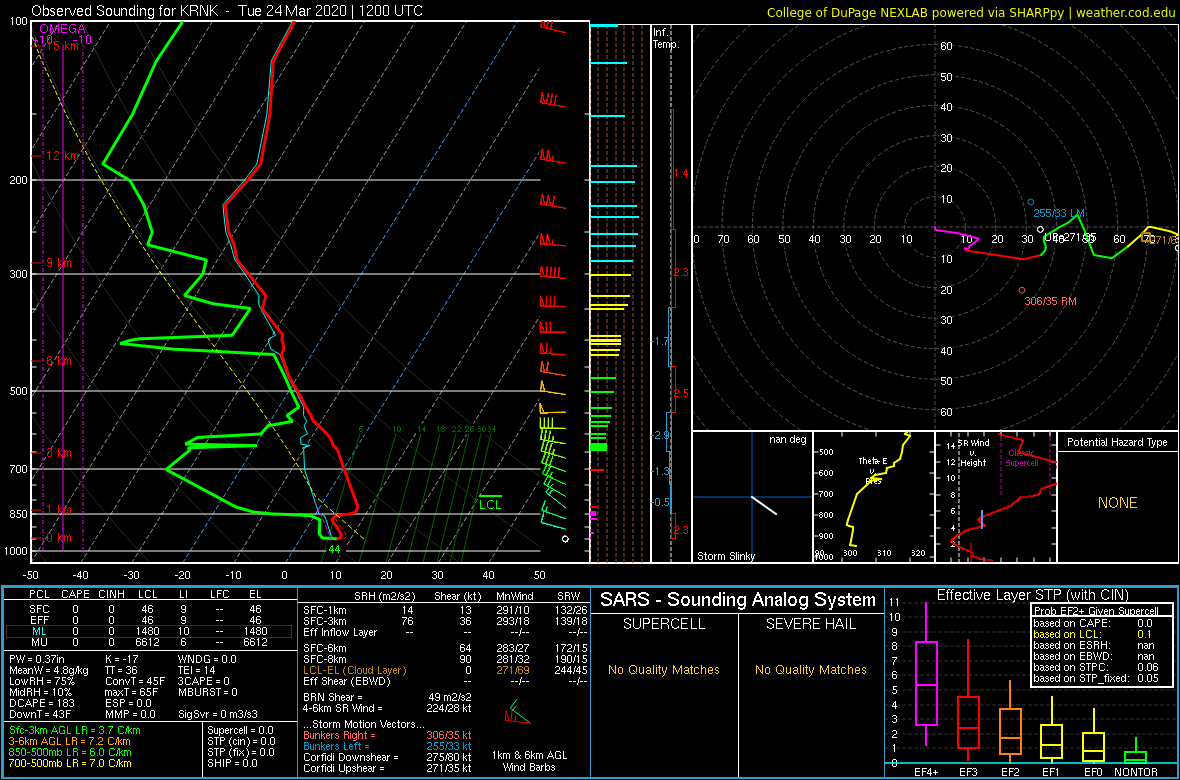
Task: Click the "LCL-EL (Cloud Layer)" row label
Action: [x=354, y=671]
